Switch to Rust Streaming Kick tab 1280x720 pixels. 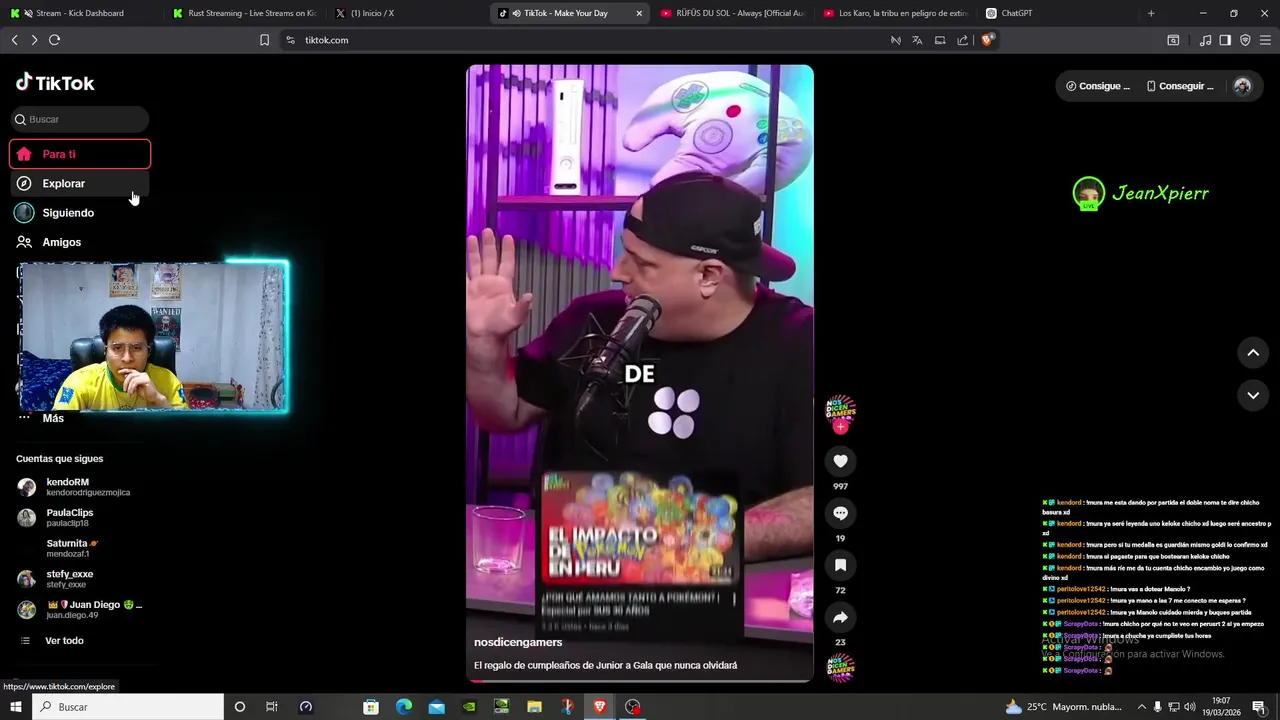pyautogui.click(x=243, y=13)
